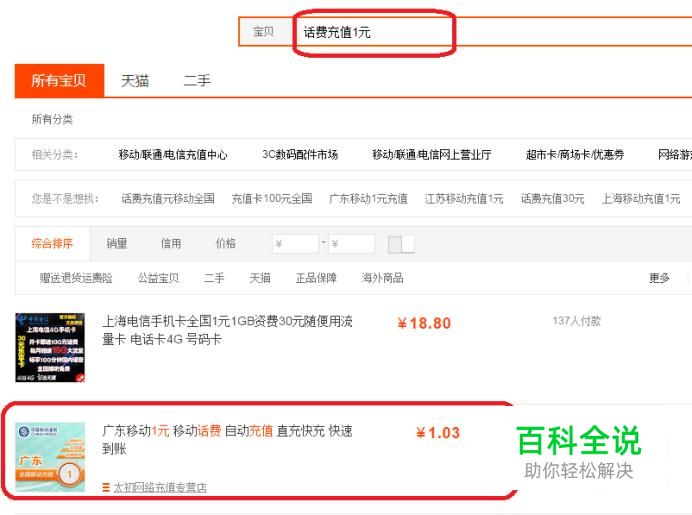This screenshot has width=692, height=515.
Task: Click the 所有分类 breadcrumb
Action: coord(52,119)
